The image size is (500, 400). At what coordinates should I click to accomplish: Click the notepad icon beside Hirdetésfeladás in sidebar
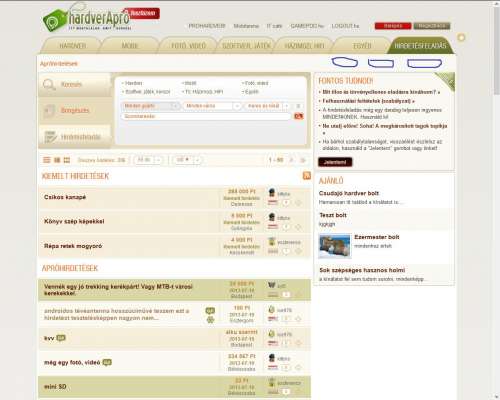pyautogui.click(x=50, y=137)
